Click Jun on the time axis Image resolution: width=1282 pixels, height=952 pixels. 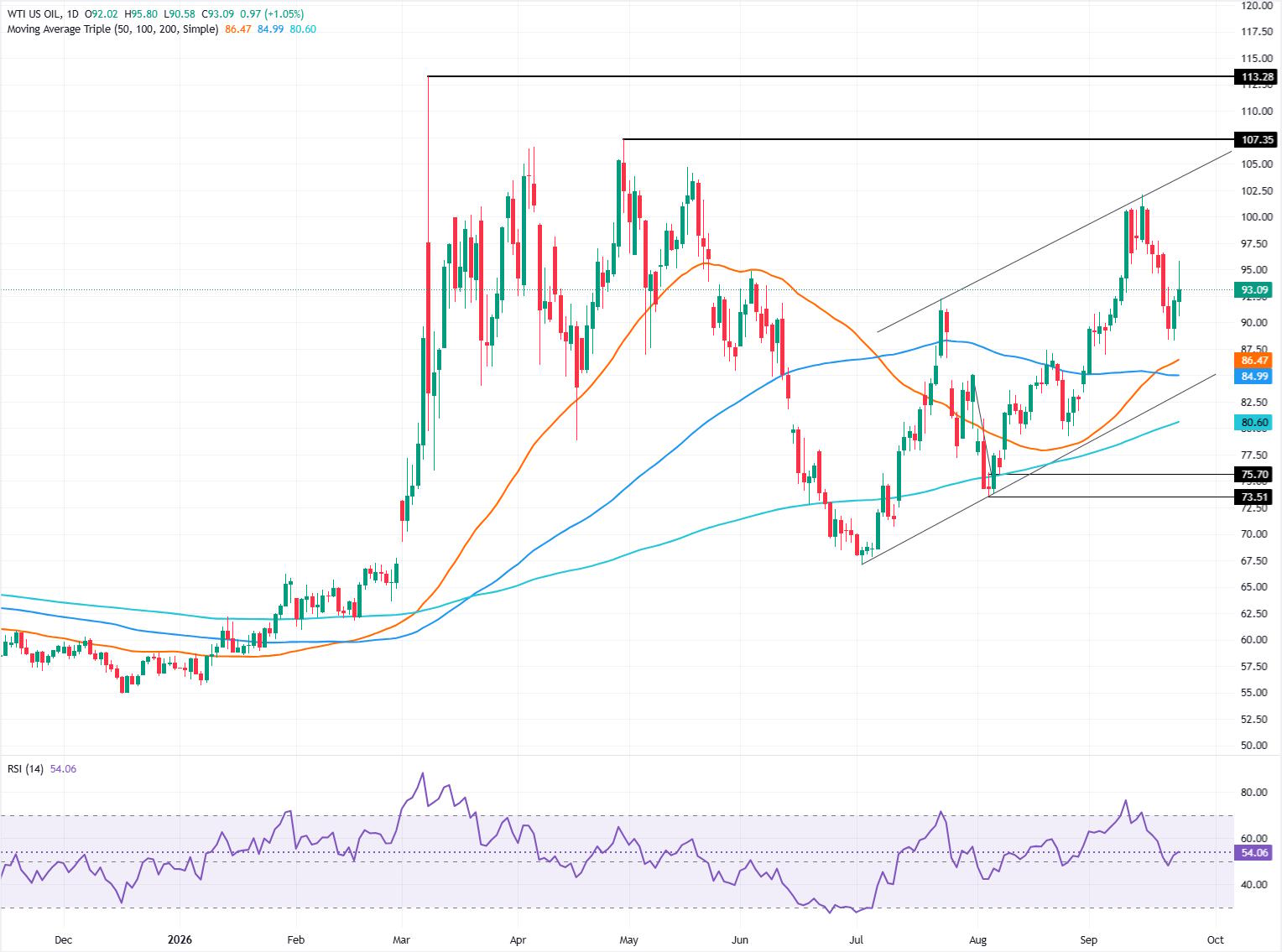click(740, 940)
